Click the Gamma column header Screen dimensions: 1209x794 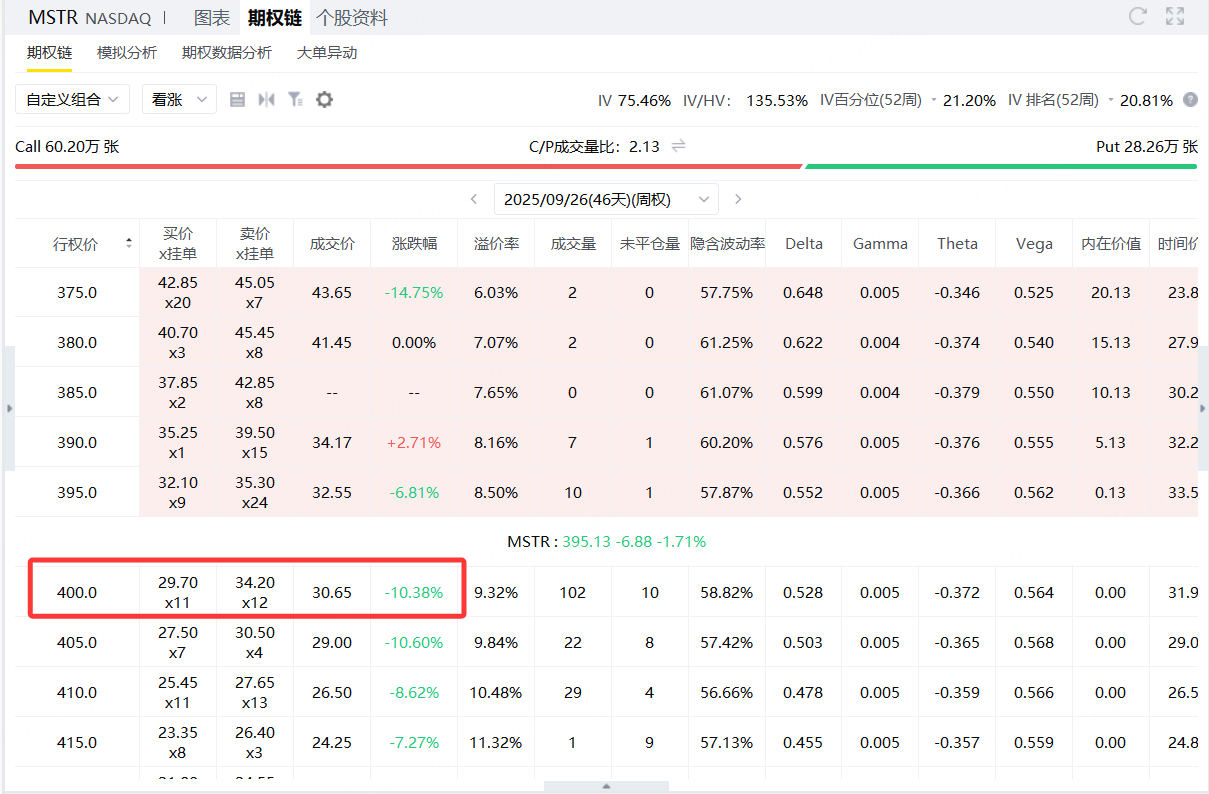[x=880, y=243]
